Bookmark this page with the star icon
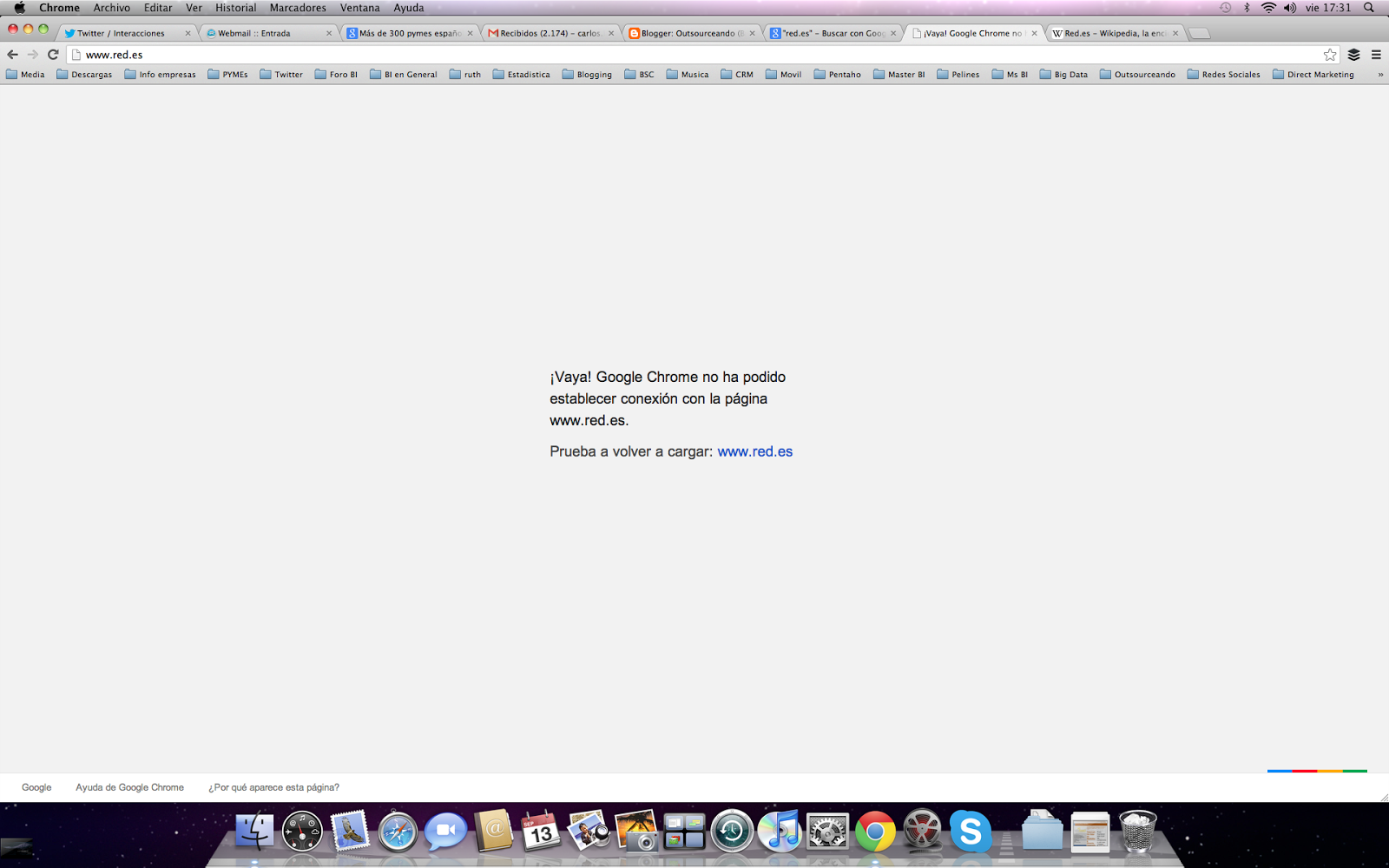 (1330, 54)
